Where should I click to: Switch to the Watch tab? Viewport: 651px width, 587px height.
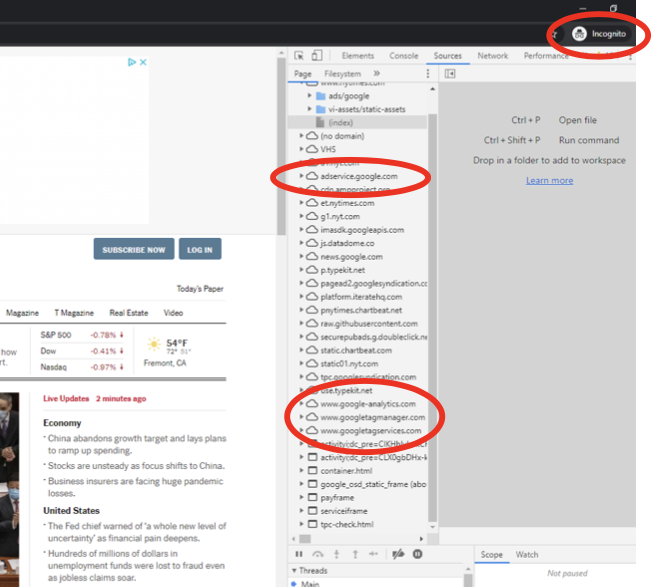pos(527,555)
